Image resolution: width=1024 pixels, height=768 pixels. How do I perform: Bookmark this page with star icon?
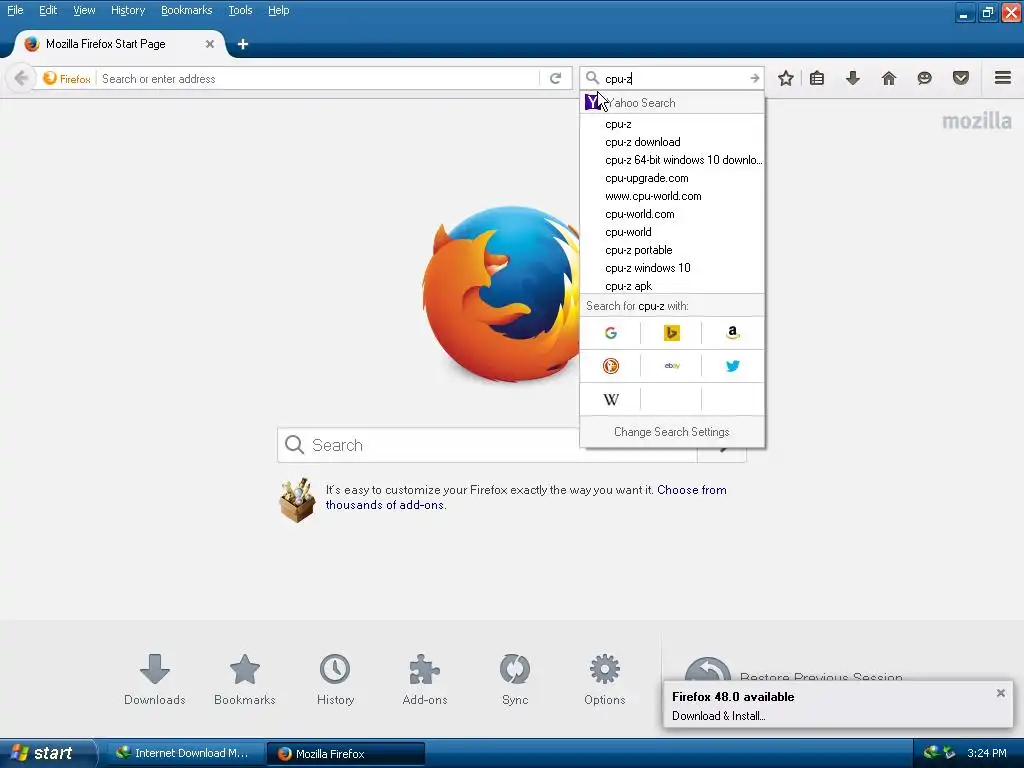(786, 78)
